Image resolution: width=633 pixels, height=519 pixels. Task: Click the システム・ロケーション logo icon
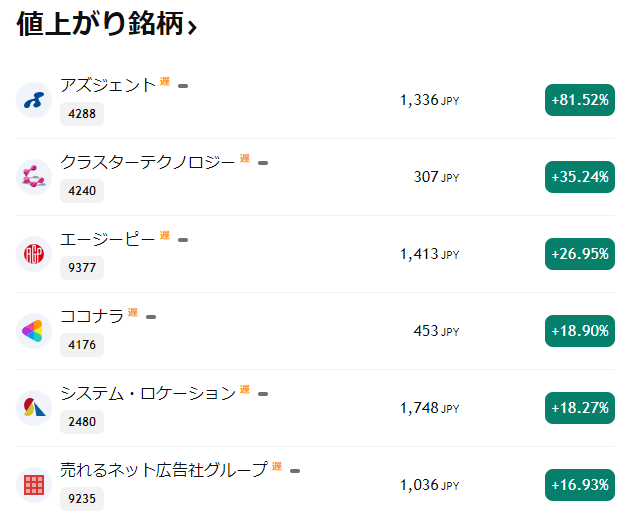pos(34,408)
